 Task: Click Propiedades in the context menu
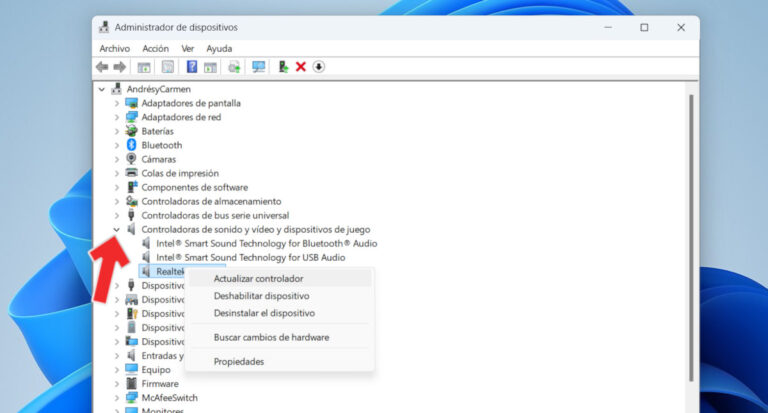point(239,361)
